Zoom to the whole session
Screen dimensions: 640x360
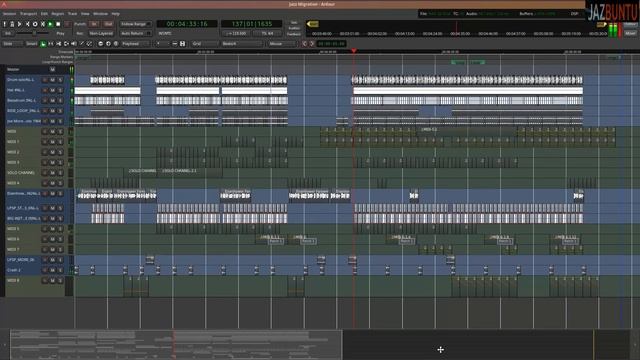pos(116,44)
